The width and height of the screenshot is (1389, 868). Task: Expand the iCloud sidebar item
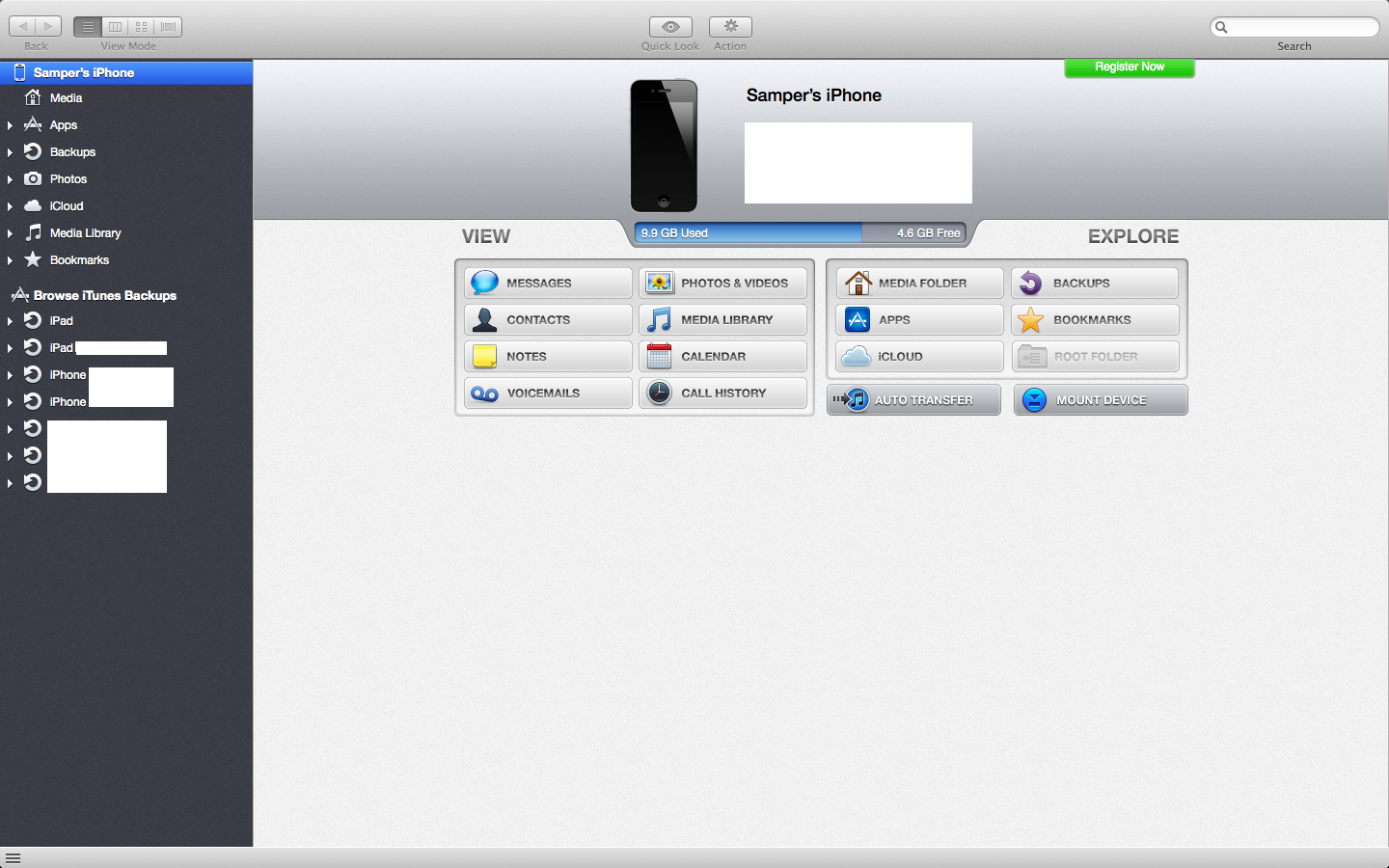point(10,206)
